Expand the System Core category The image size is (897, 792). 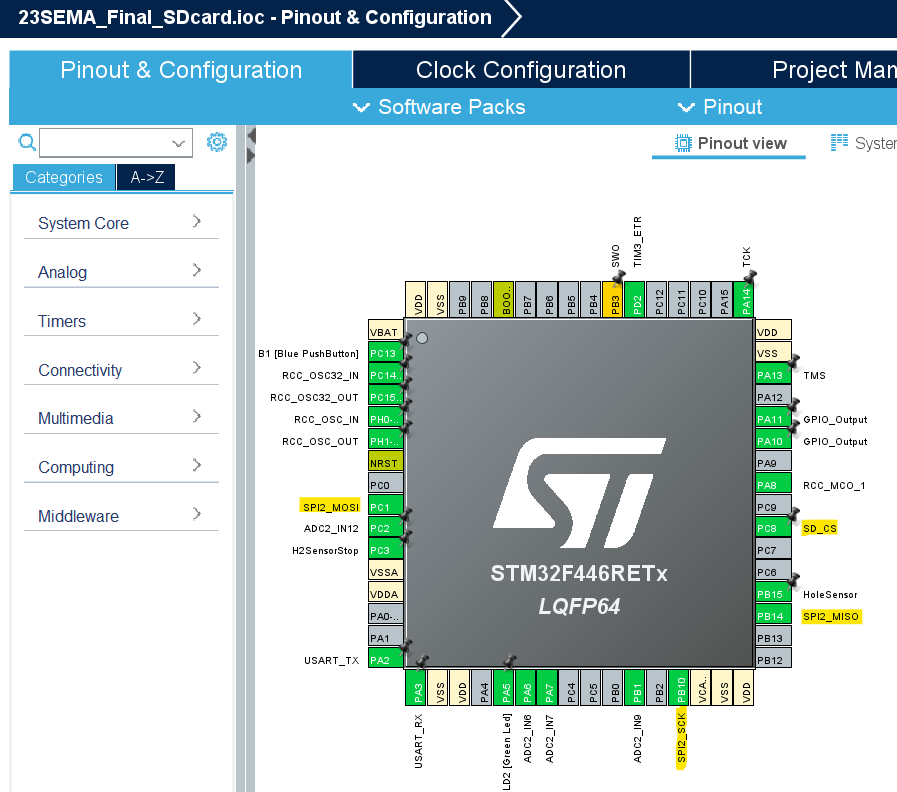coord(121,223)
